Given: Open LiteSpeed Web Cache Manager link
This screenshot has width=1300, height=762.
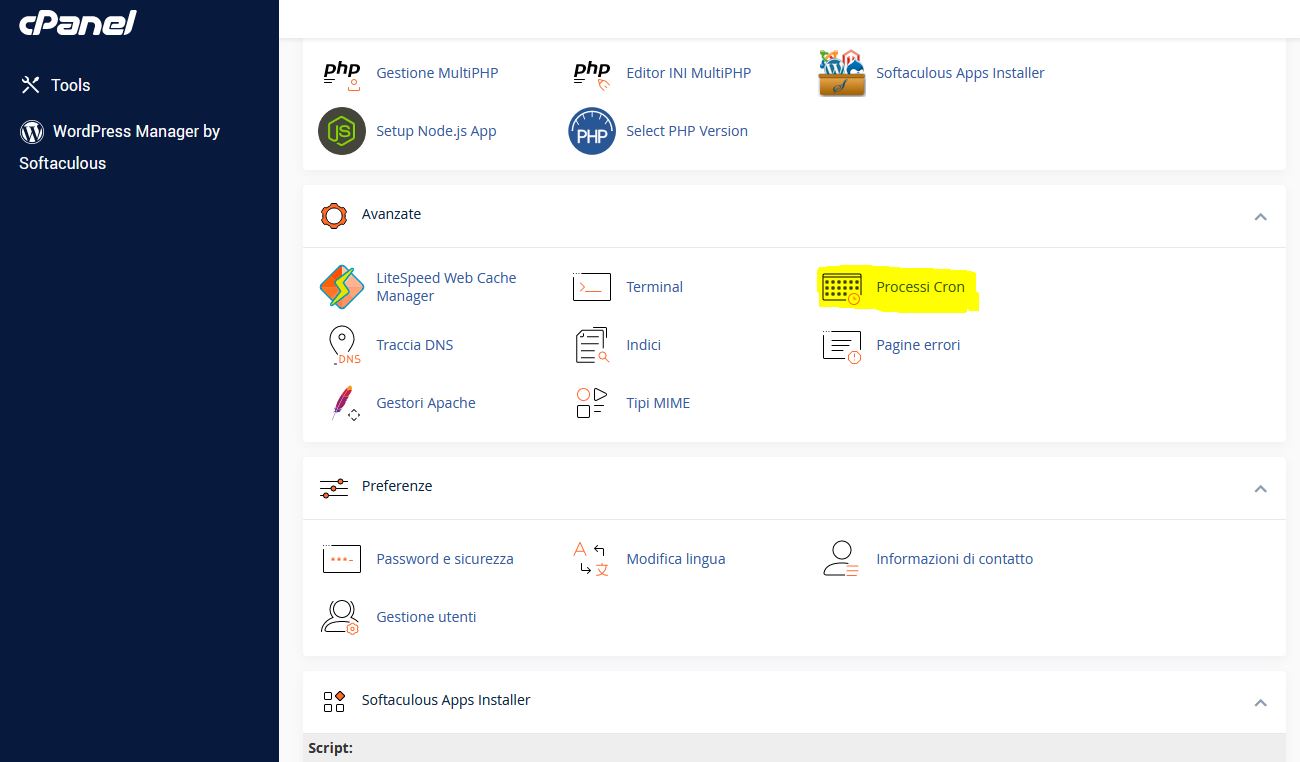Looking at the screenshot, I should [x=446, y=287].
